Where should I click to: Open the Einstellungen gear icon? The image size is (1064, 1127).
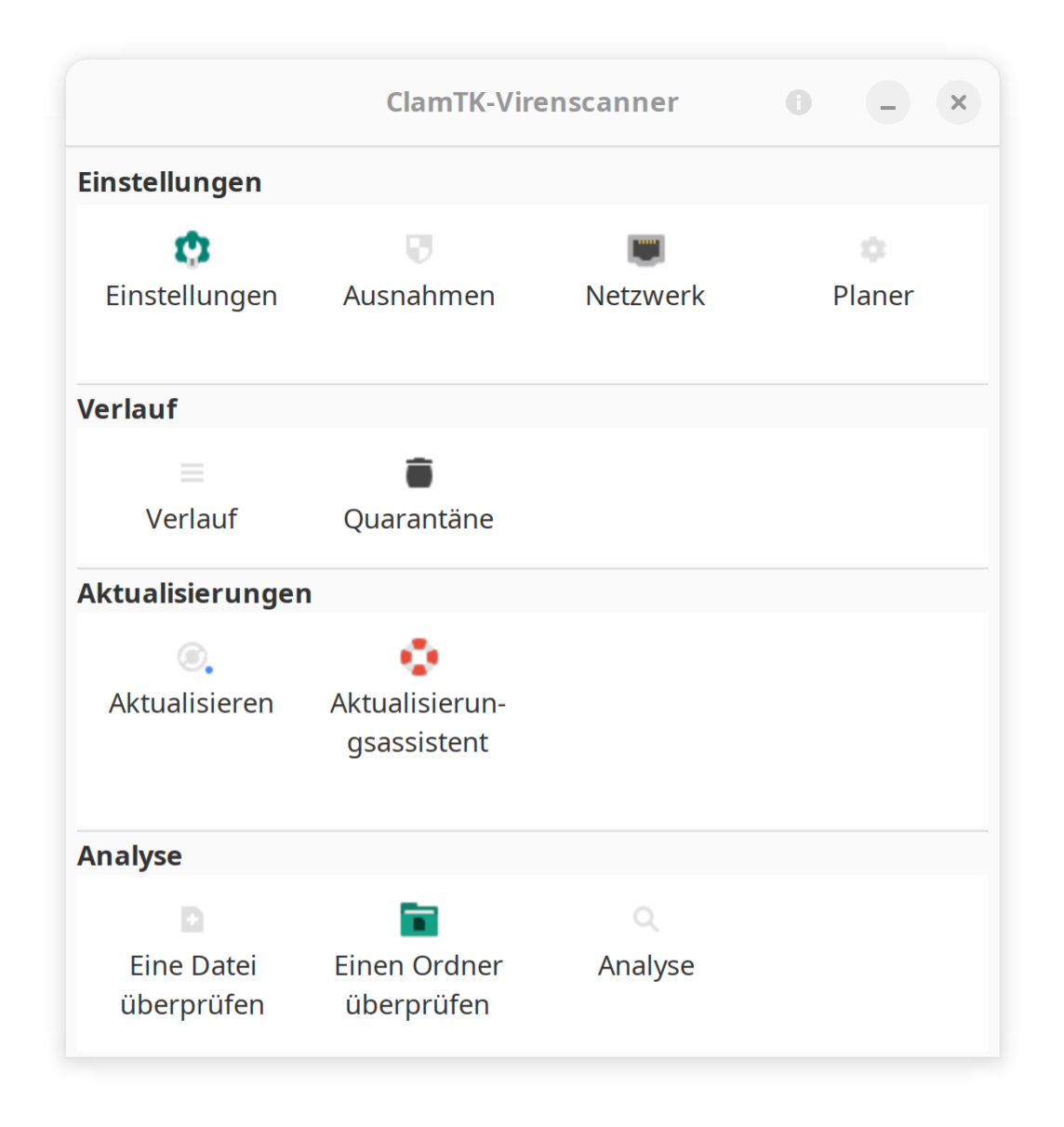(193, 248)
